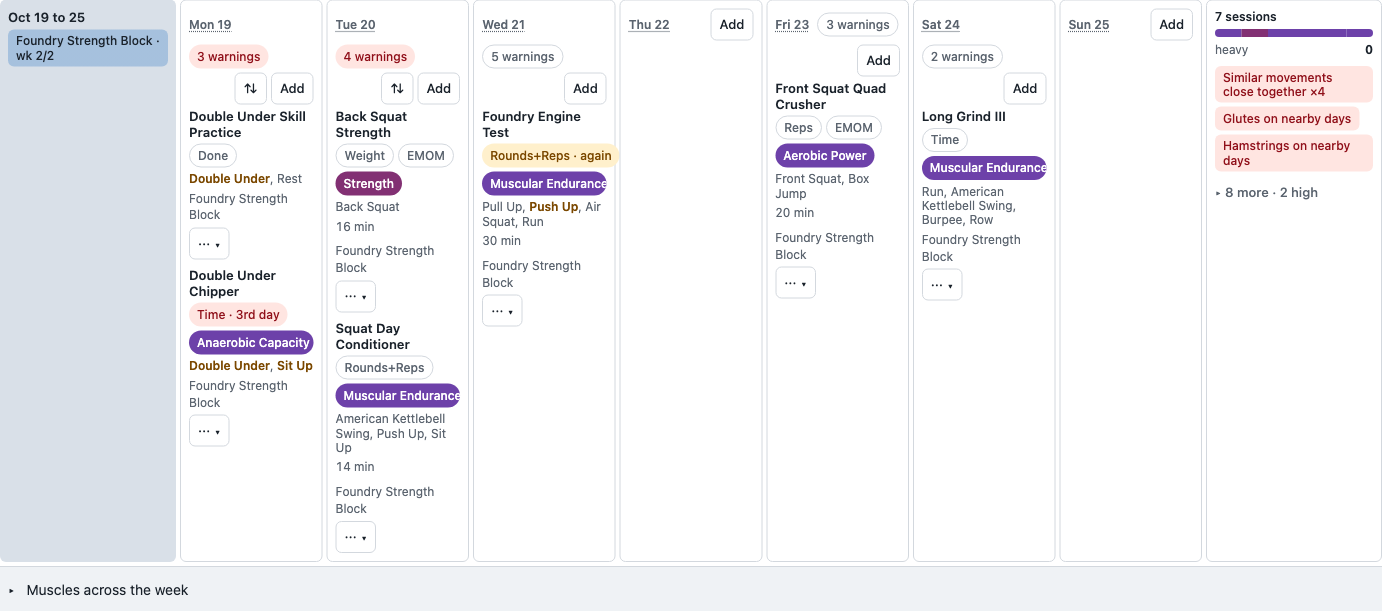Click the reorder arrows icon on Tue 20
Screen dimensions: 1382x611
[x=397, y=88]
